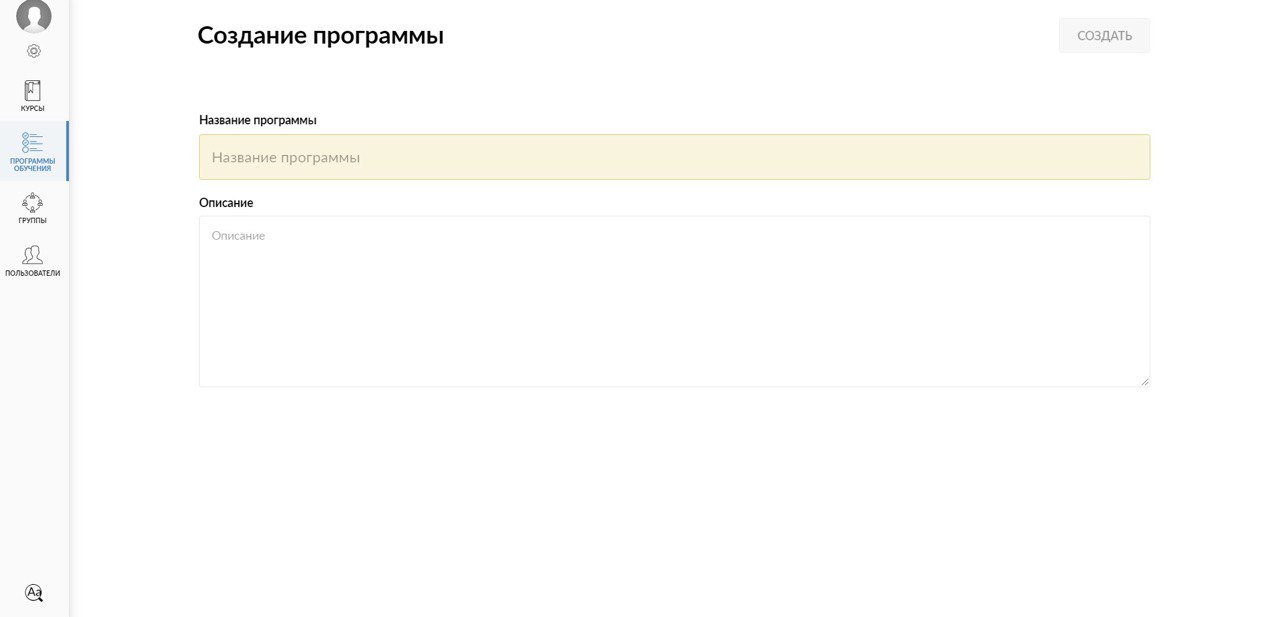Click the Создание программы page heading

pos(320,36)
